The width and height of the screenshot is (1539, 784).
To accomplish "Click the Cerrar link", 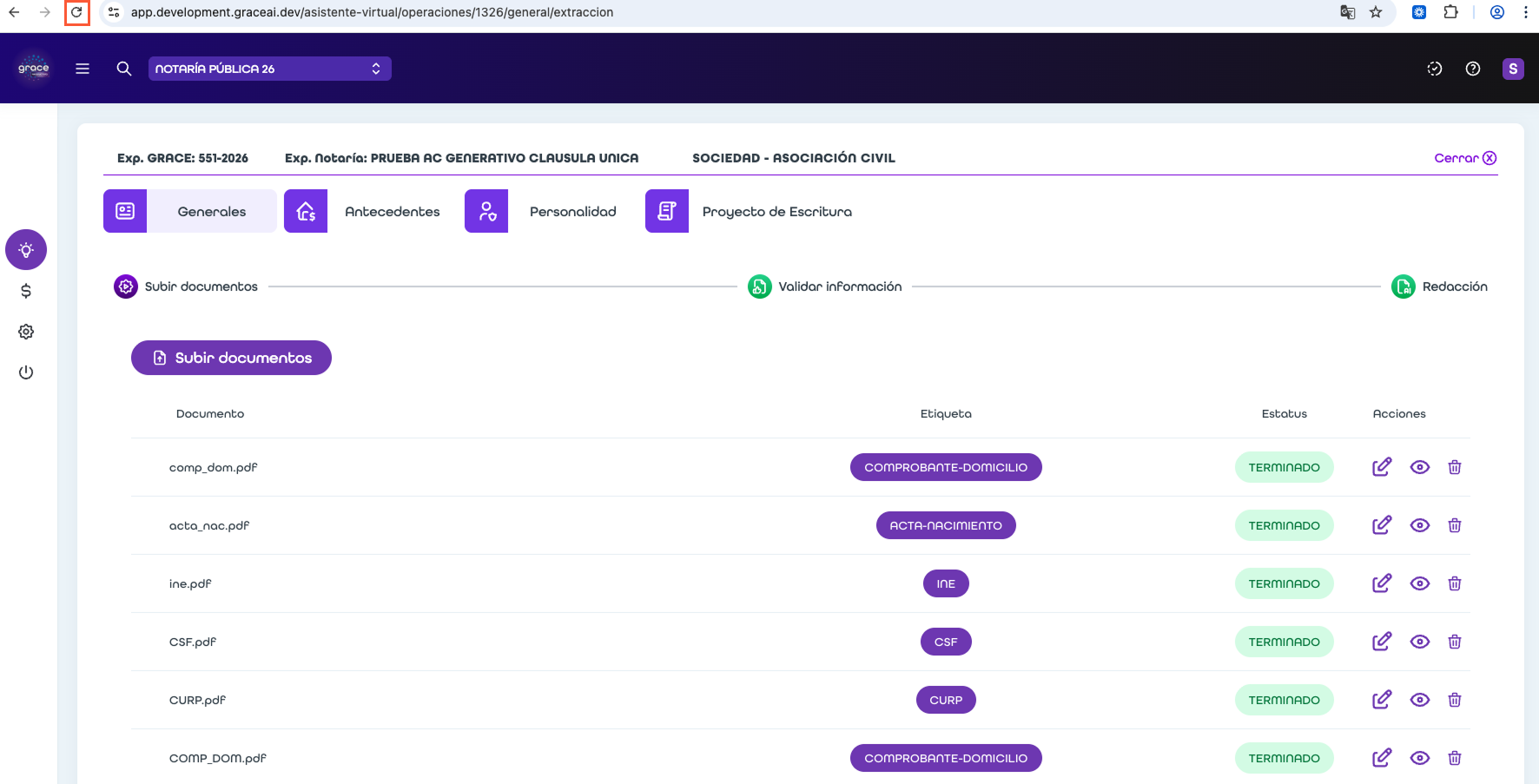I will coord(1465,158).
